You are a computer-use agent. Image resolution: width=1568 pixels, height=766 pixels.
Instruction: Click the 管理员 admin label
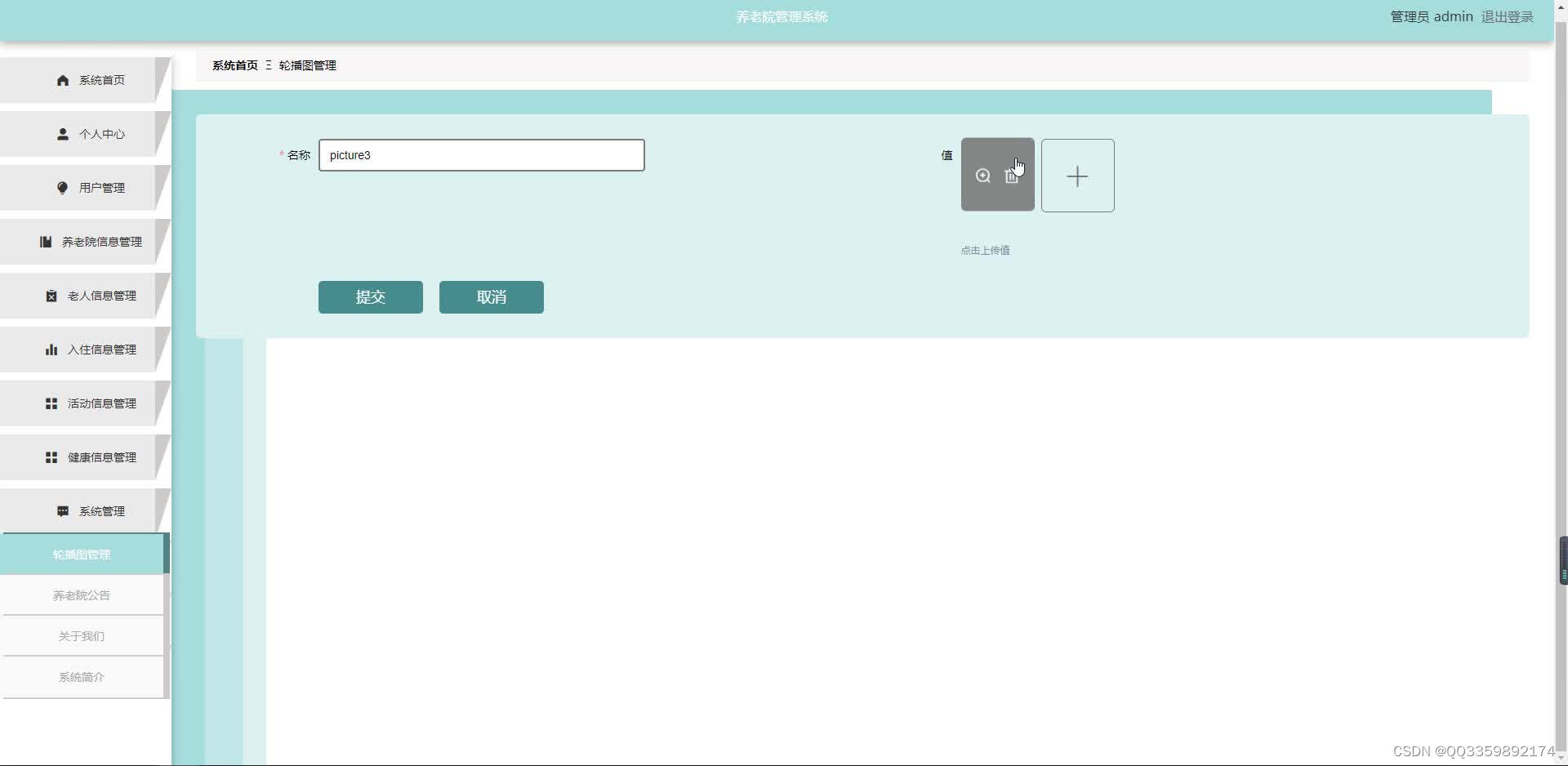pyautogui.click(x=1432, y=16)
